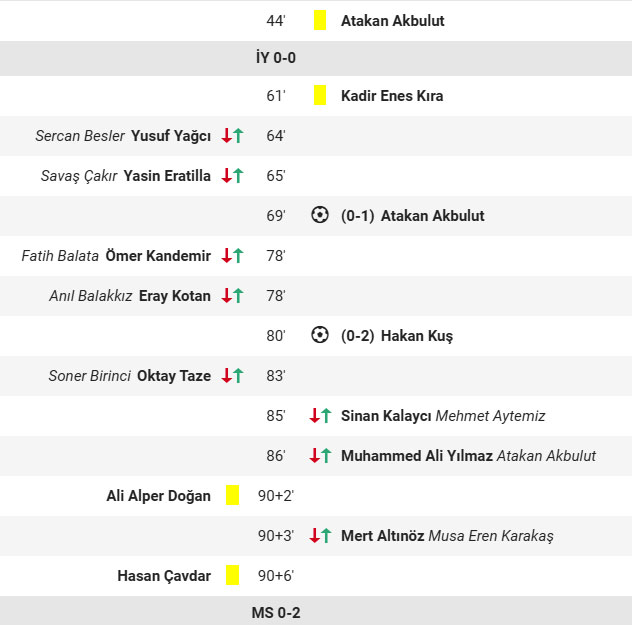Click substitution arrows next to Oktay Taze
Viewport: 632px width, 625px height.
[232, 376]
